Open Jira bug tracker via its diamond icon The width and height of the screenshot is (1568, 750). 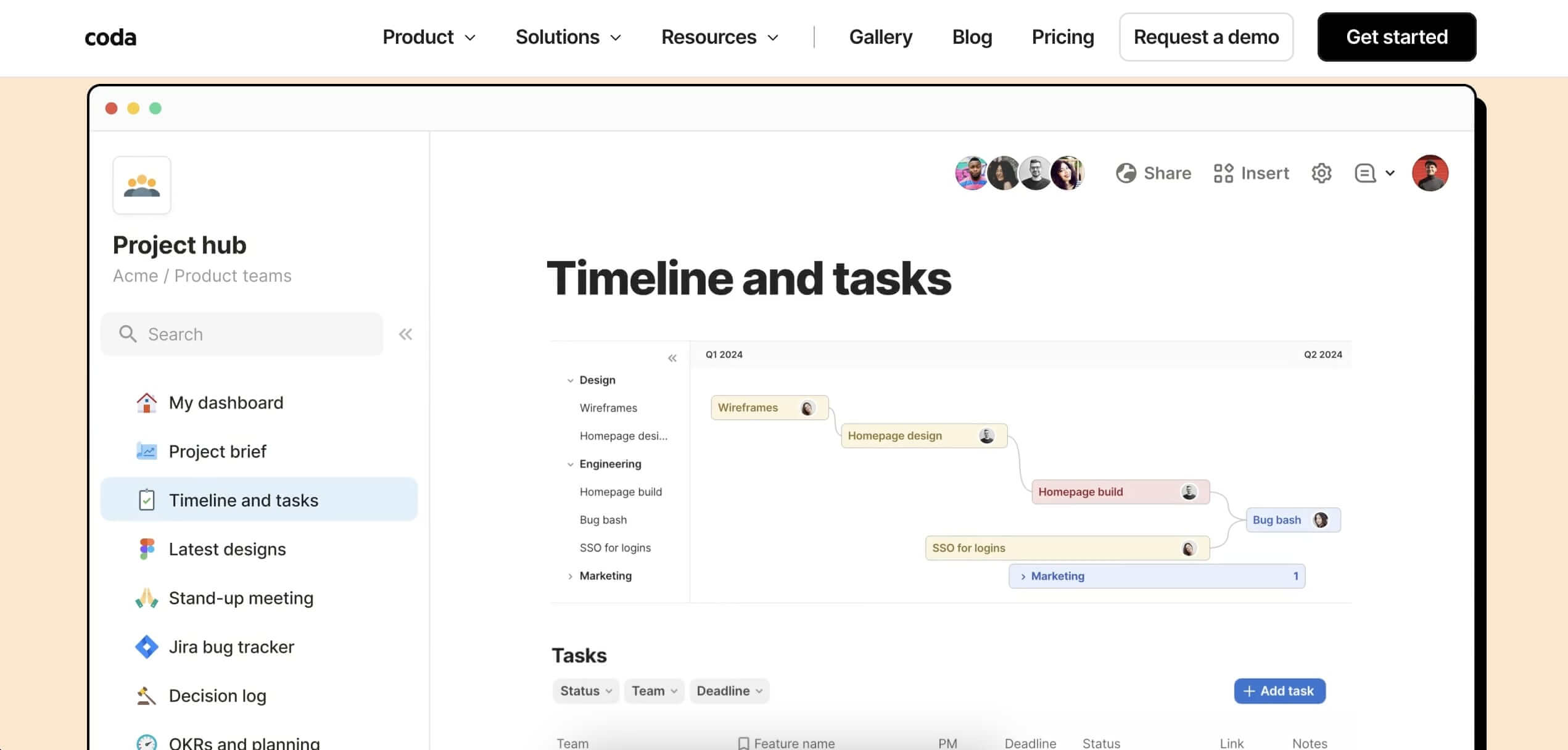(x=146, y=646)
